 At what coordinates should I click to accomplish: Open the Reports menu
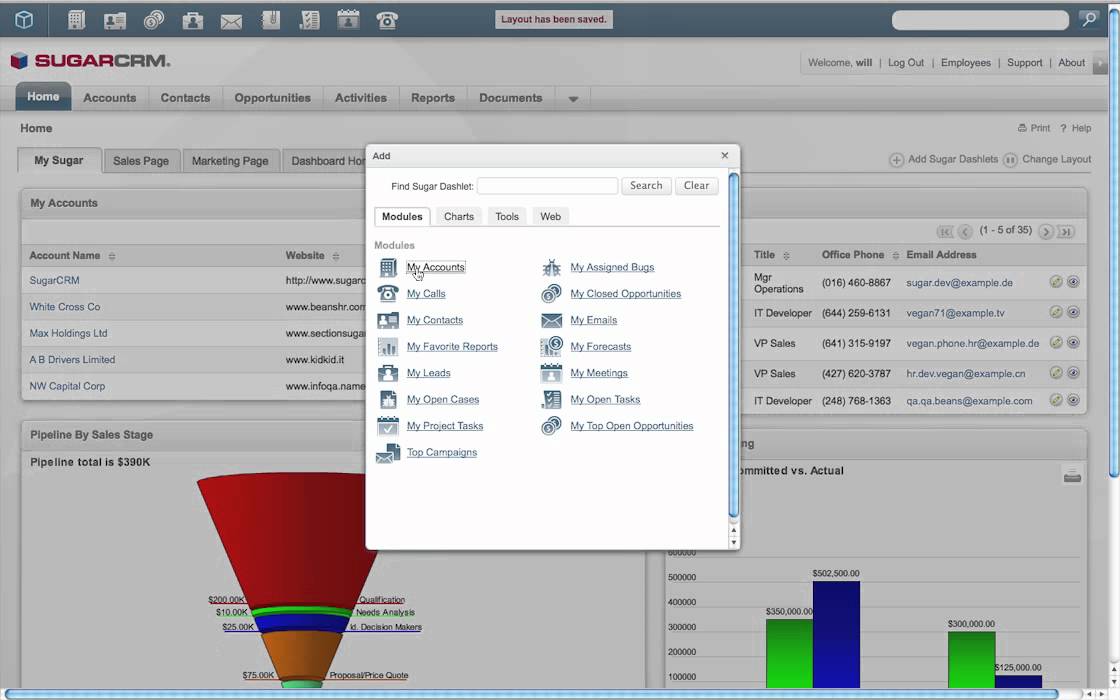(x=432, y=98)
